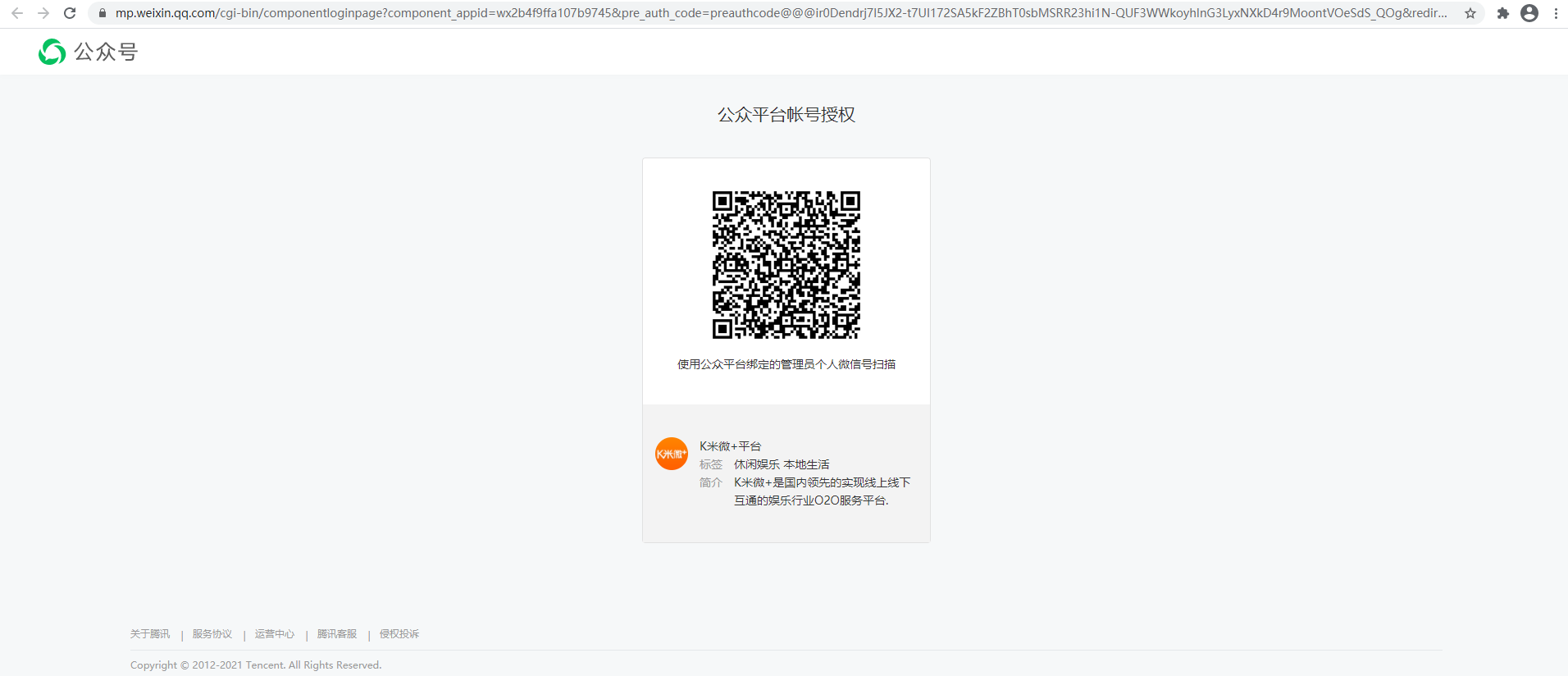Click the Copyright Tencent notice

coord(256,665)
